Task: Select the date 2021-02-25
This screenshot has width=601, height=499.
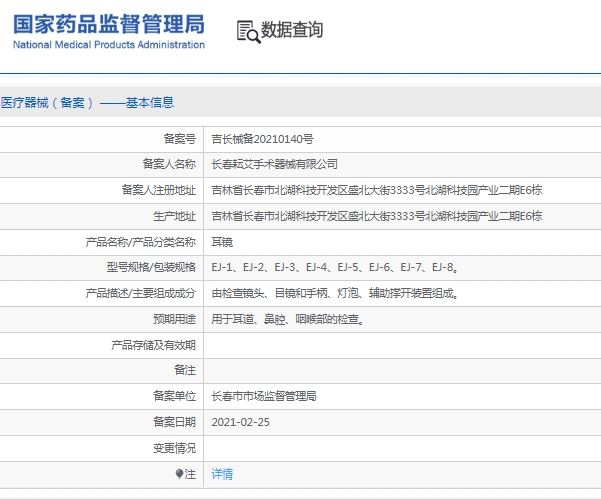Action: (240, 422)
